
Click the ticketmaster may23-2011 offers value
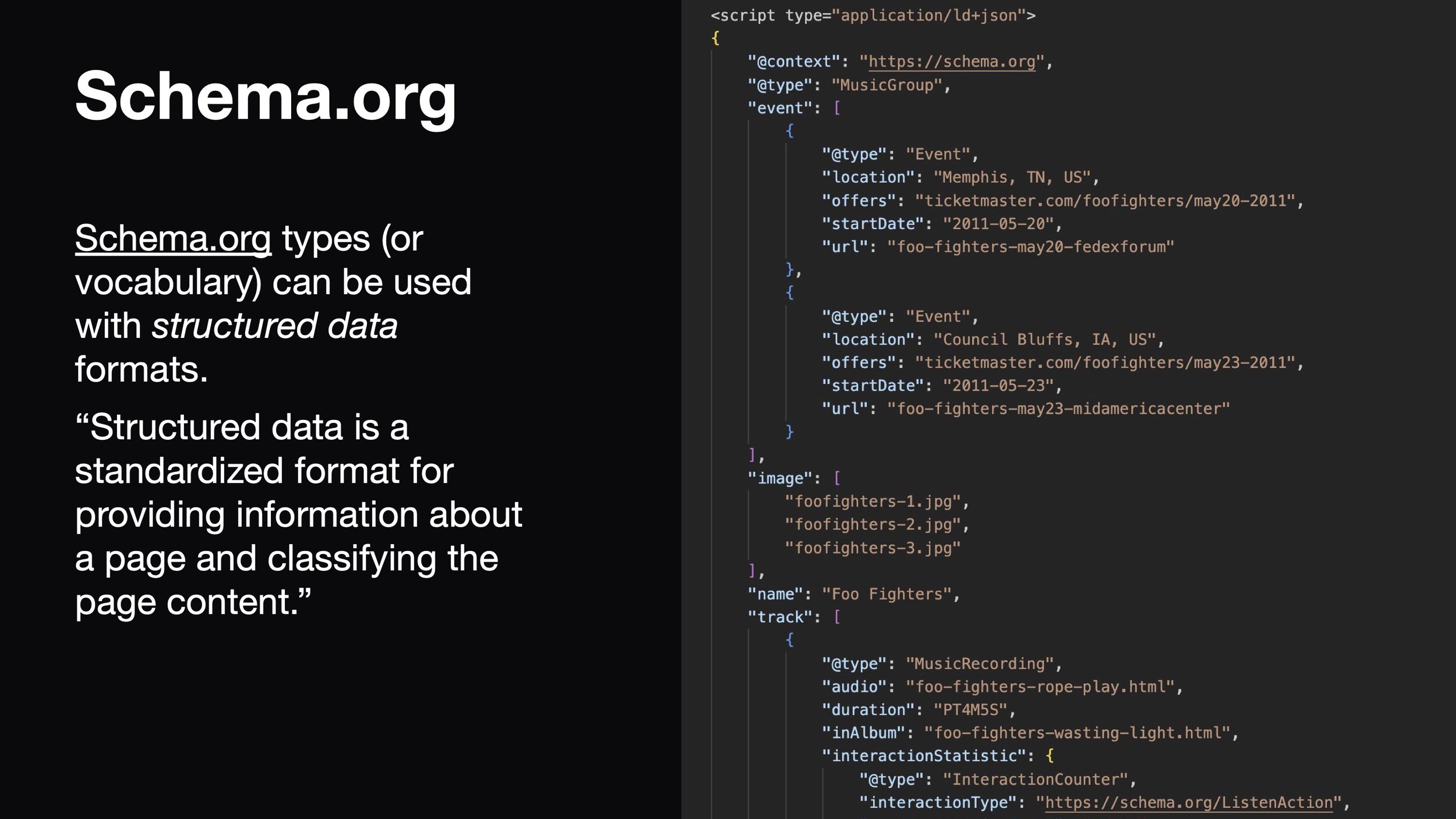point(1105,363)
